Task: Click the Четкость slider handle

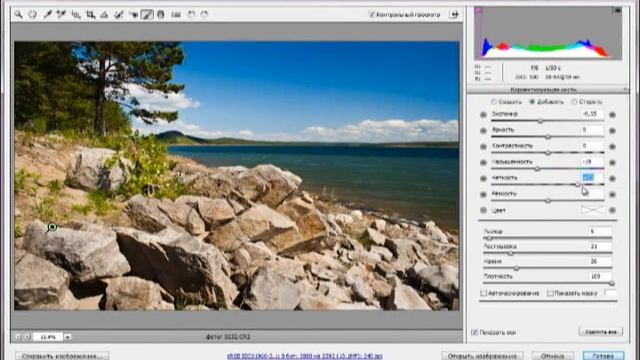Action: [578, 185]
